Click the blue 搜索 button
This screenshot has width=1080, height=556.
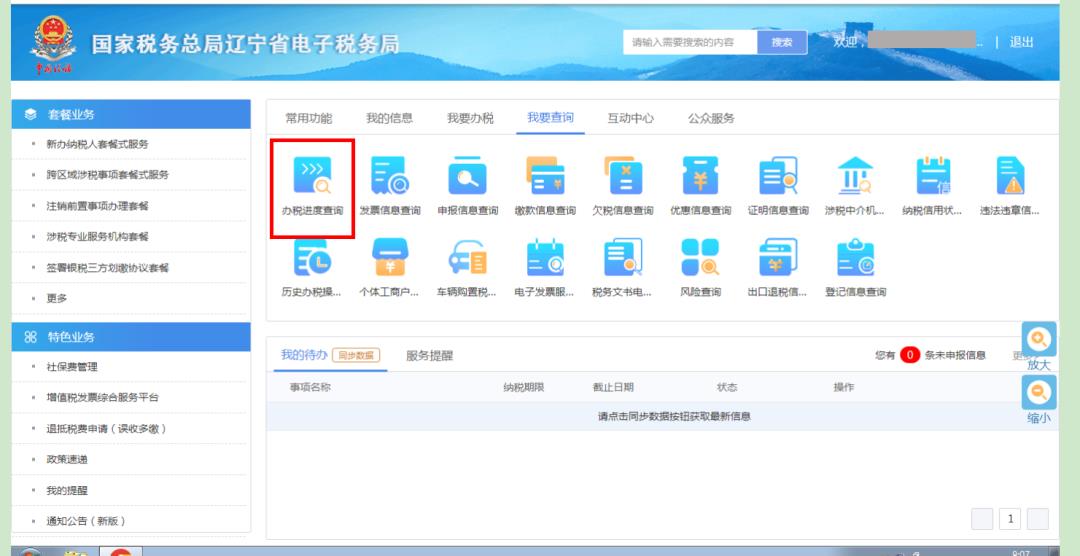pyautogui.click(x=782, y=42)
